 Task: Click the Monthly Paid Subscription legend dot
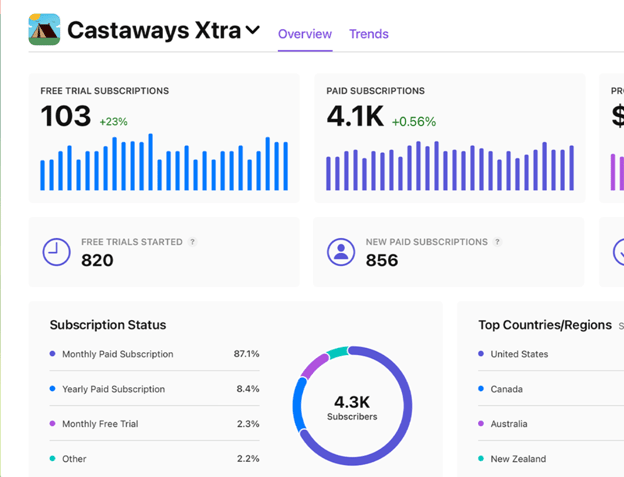pos(52,354)
